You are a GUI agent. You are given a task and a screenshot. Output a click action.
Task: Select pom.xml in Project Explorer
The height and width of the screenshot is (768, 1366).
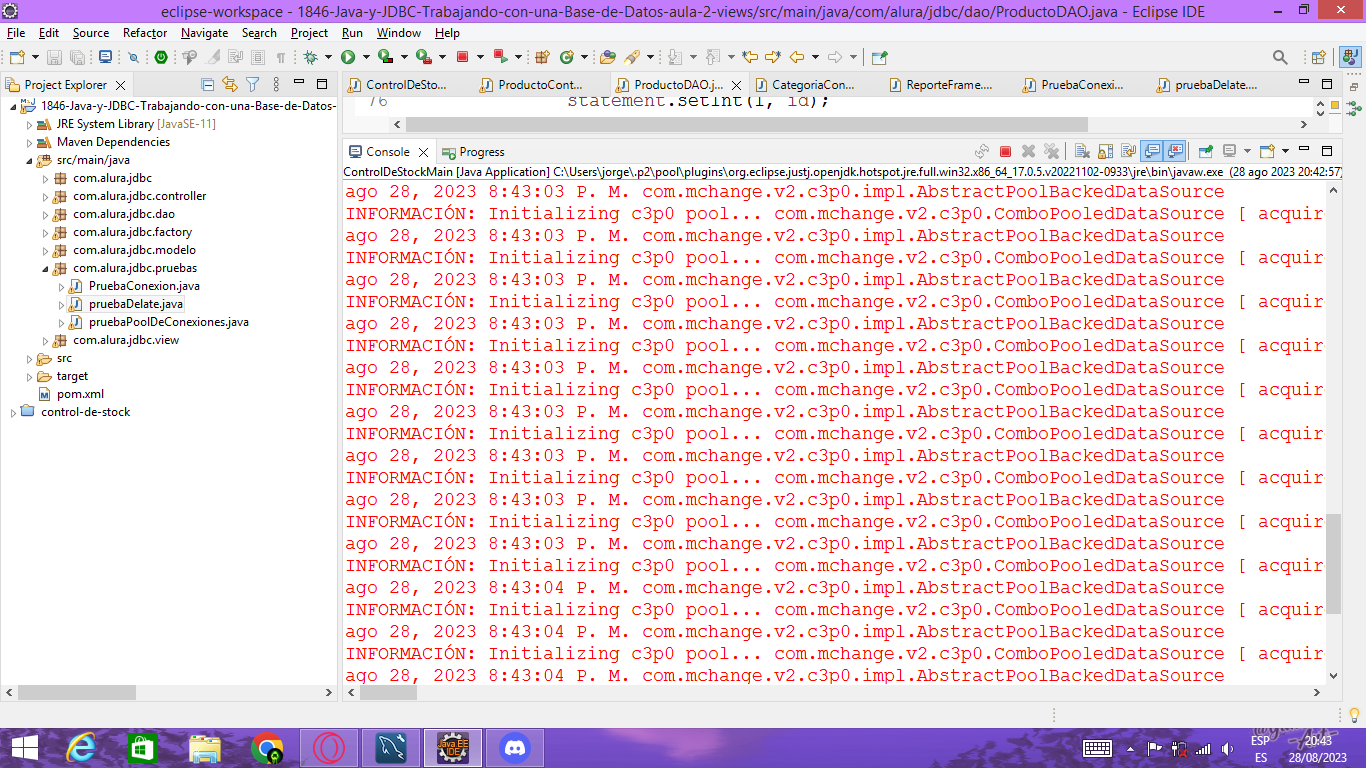tap(80, 394)
